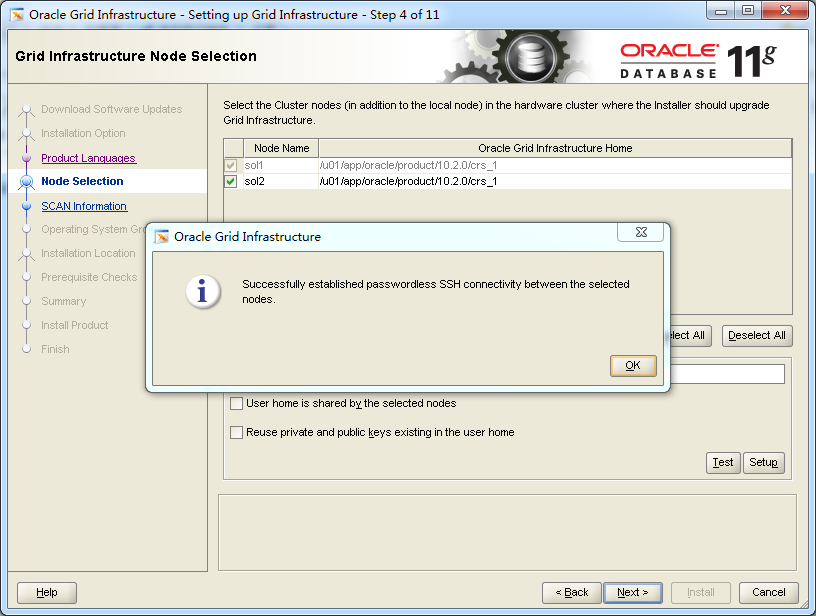Click the installer window title bar icon
This screenshot has width=816, height=616.
(x=17, y=15)
